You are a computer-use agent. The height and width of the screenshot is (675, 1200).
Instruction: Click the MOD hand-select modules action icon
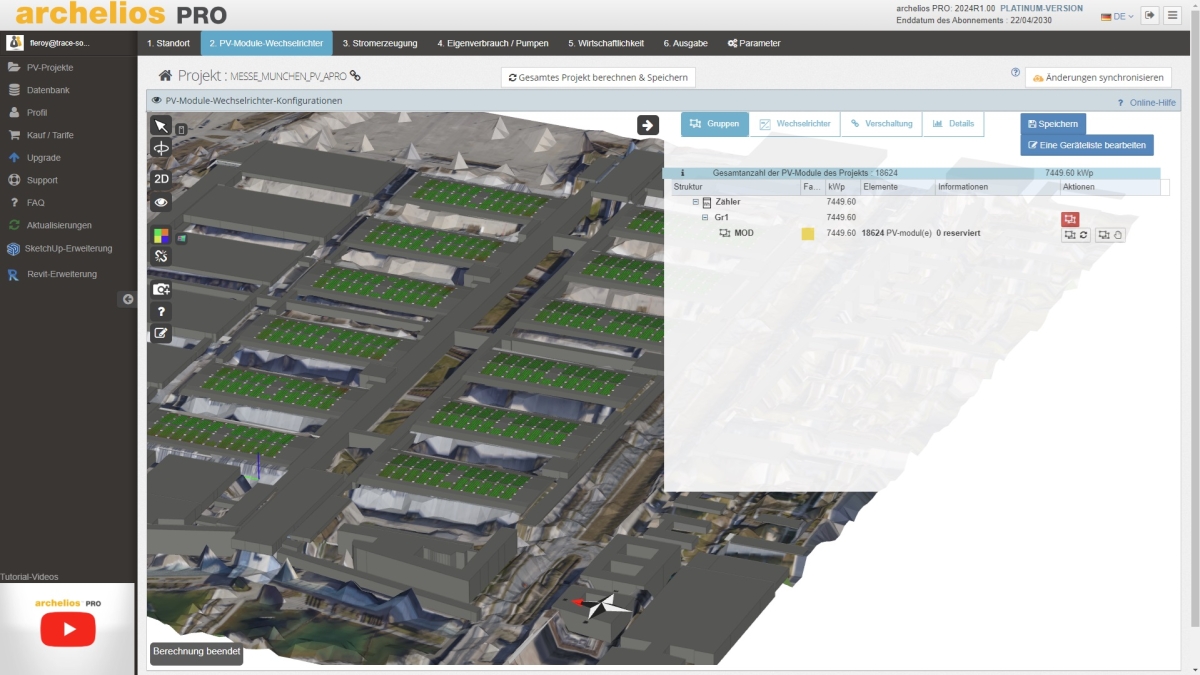click(1110, 235)
